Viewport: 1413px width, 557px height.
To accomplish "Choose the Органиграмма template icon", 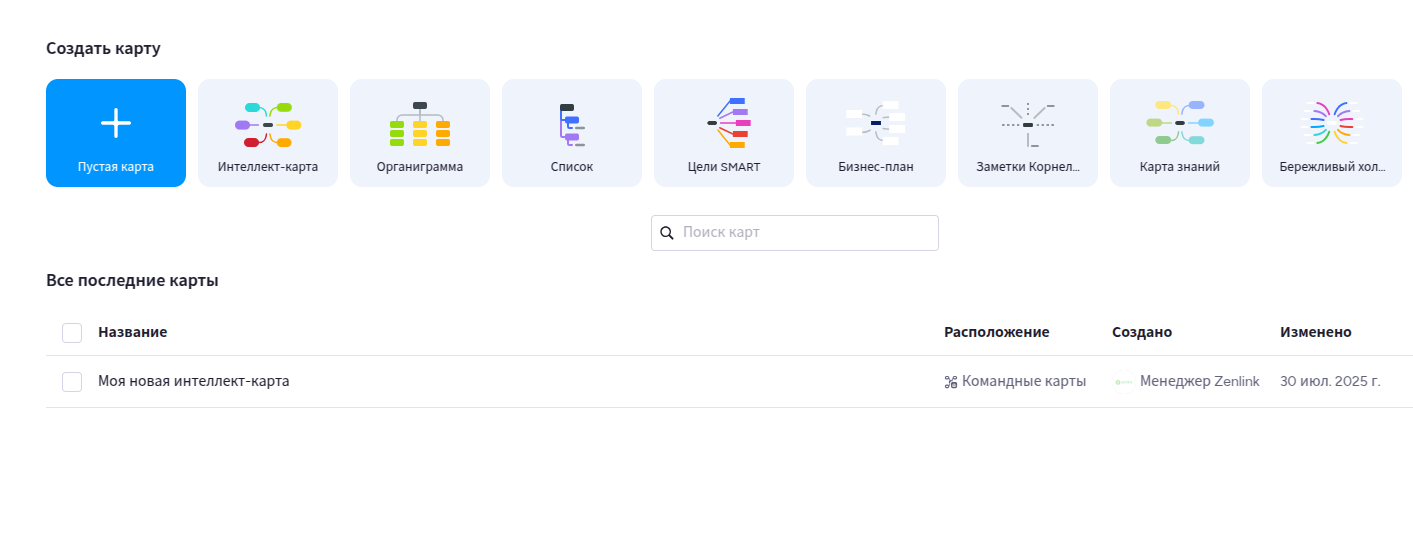I will 420,124.
